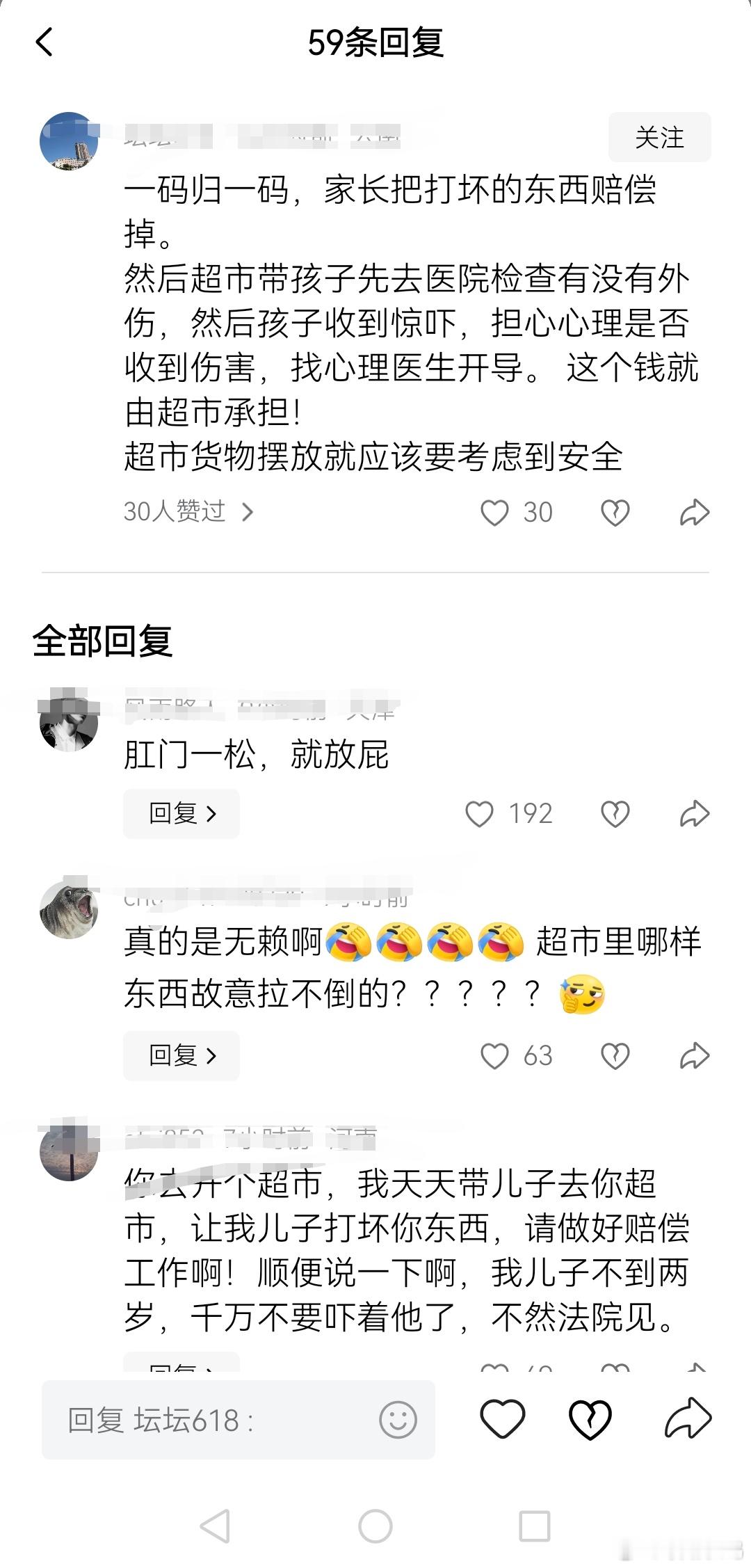The width and height of the screenshot is (751, 1568).
Task: Expand the 30人赞过 likers list
Action: (188, 512)
